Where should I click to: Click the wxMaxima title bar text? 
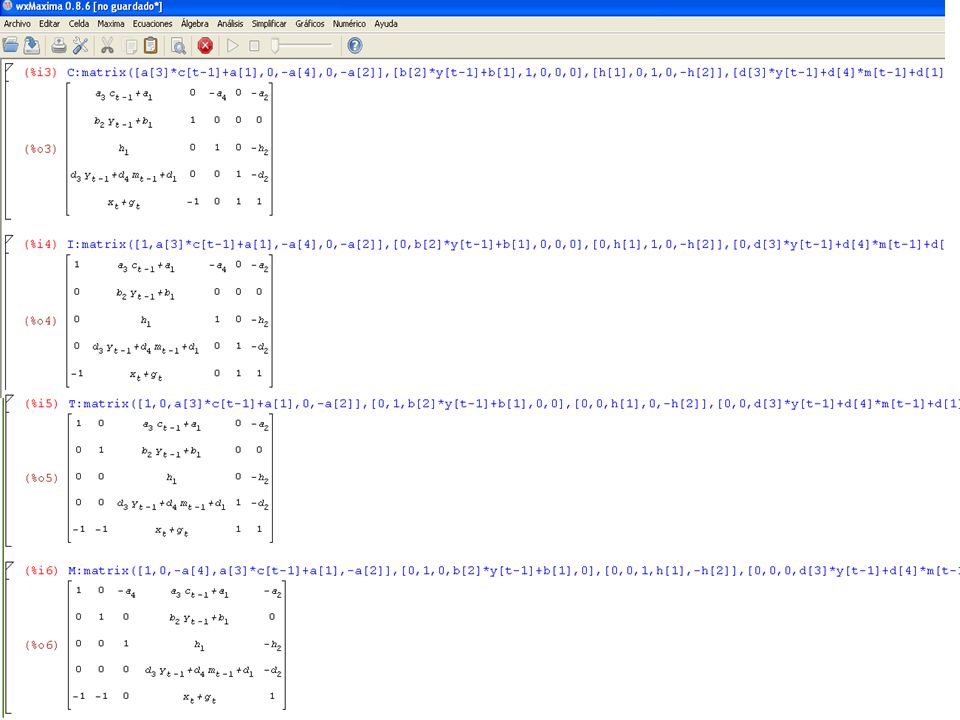pyautogui.click(x=89, y=6)
